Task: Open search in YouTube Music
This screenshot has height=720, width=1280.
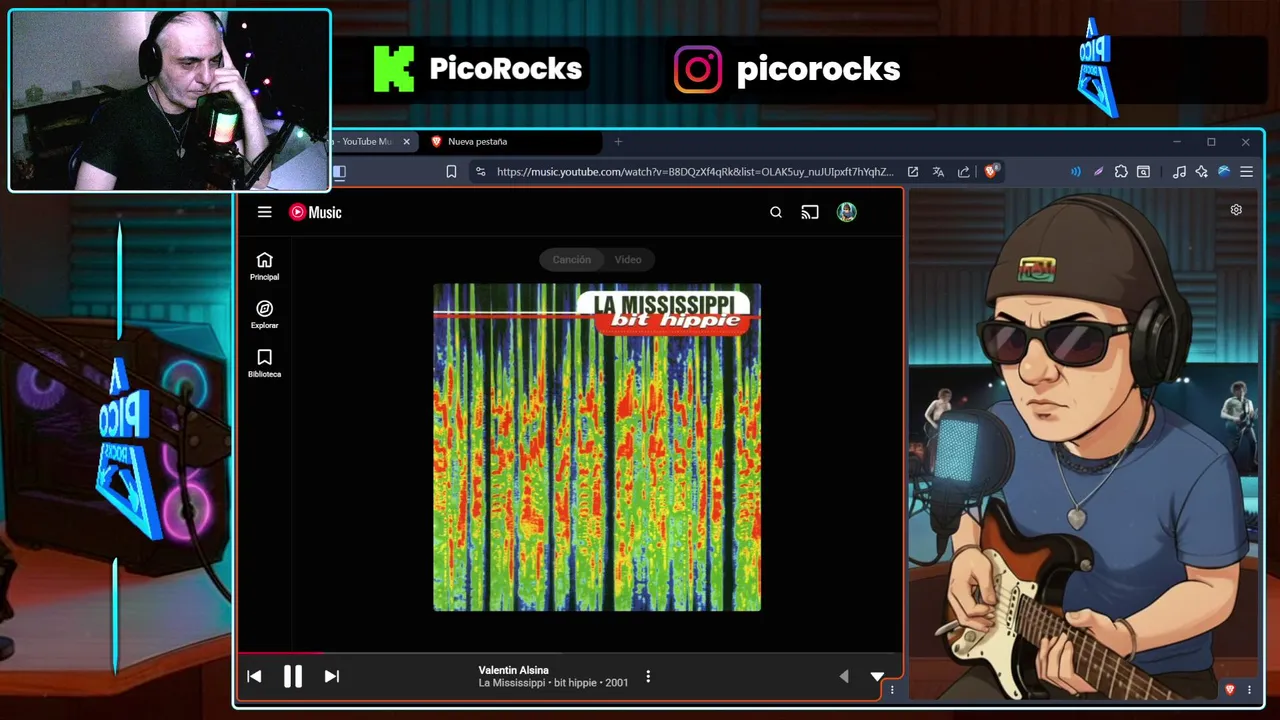Action: point(776,212)
